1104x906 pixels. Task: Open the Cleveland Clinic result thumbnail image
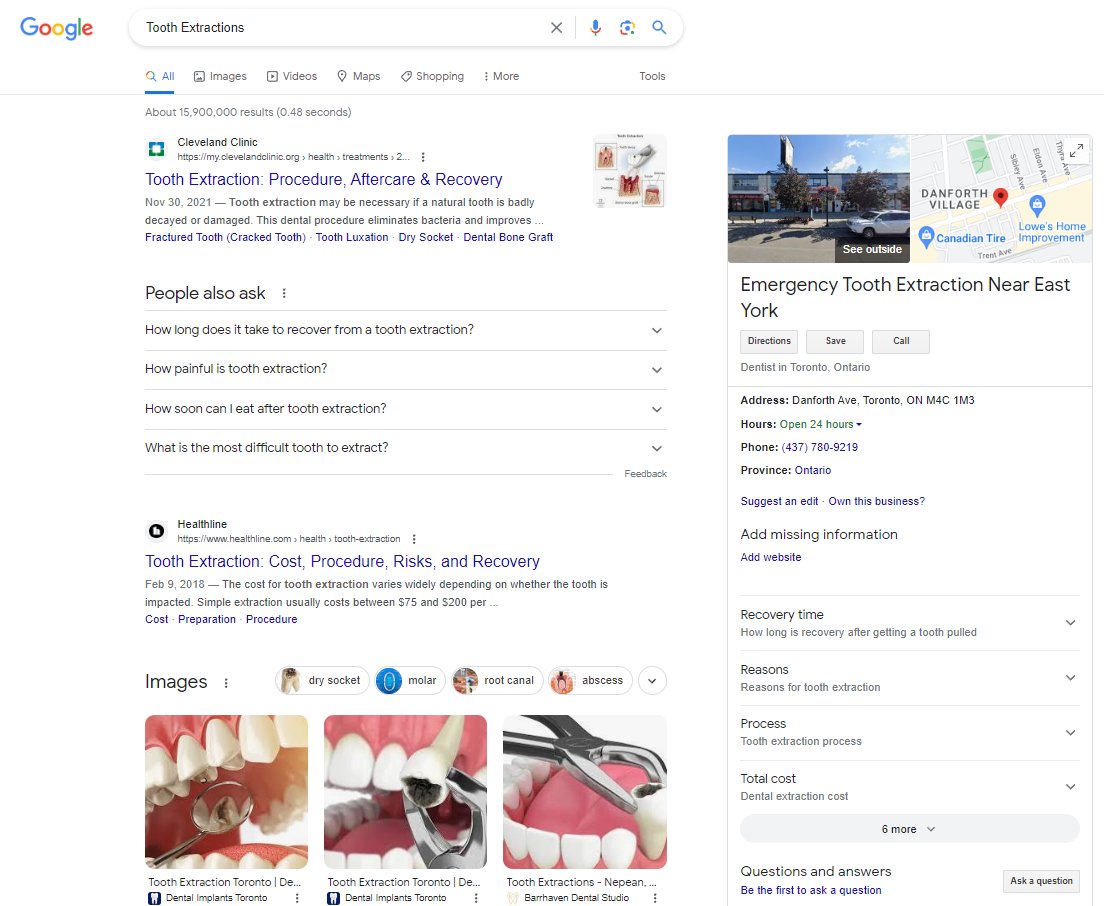[630, 170]
